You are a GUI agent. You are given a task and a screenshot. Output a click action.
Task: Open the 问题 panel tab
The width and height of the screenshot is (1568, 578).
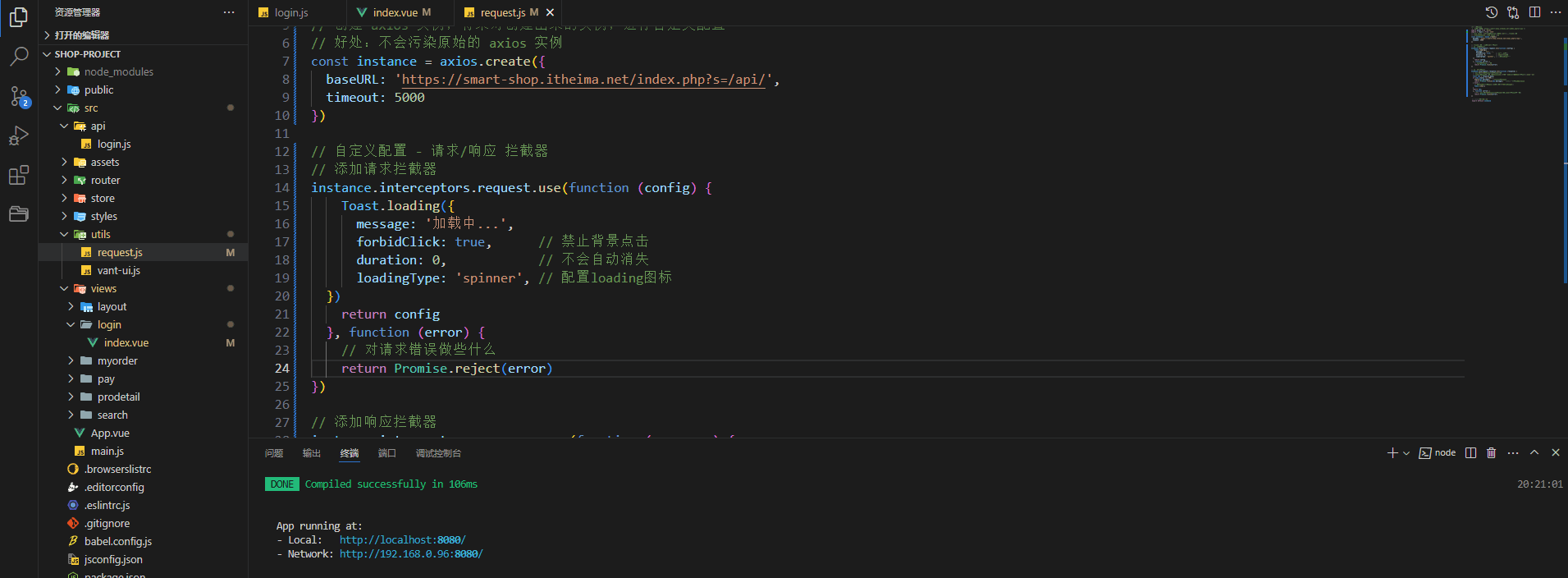point(274,453)
